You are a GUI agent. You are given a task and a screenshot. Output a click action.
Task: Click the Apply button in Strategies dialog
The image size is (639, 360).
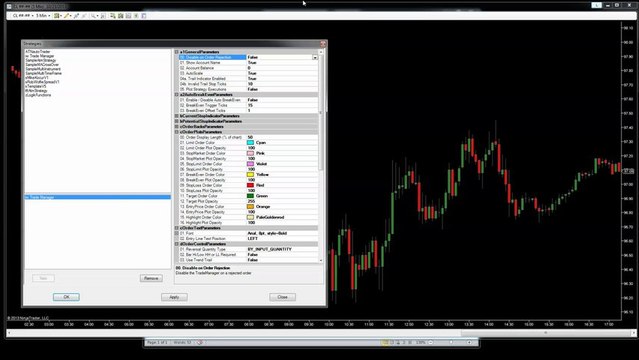174,297
